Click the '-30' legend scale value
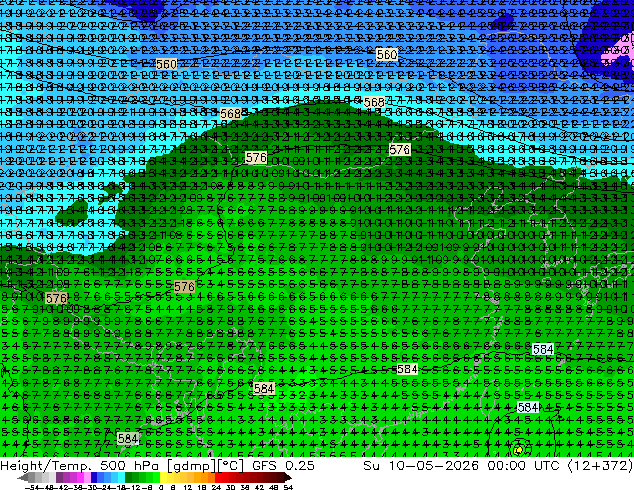The image size is (634, 490). coord(90,488)
